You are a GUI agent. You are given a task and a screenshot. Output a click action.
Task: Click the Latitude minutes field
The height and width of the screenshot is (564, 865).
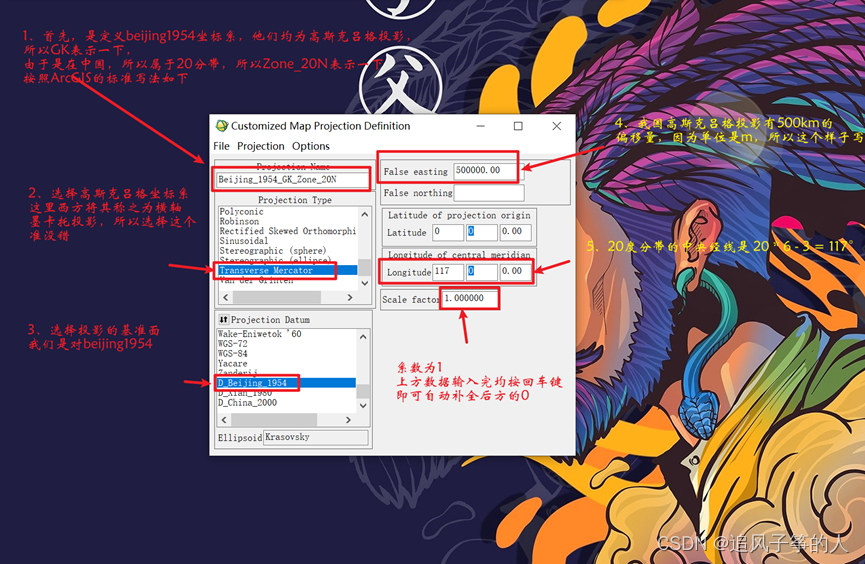(482, 232)
